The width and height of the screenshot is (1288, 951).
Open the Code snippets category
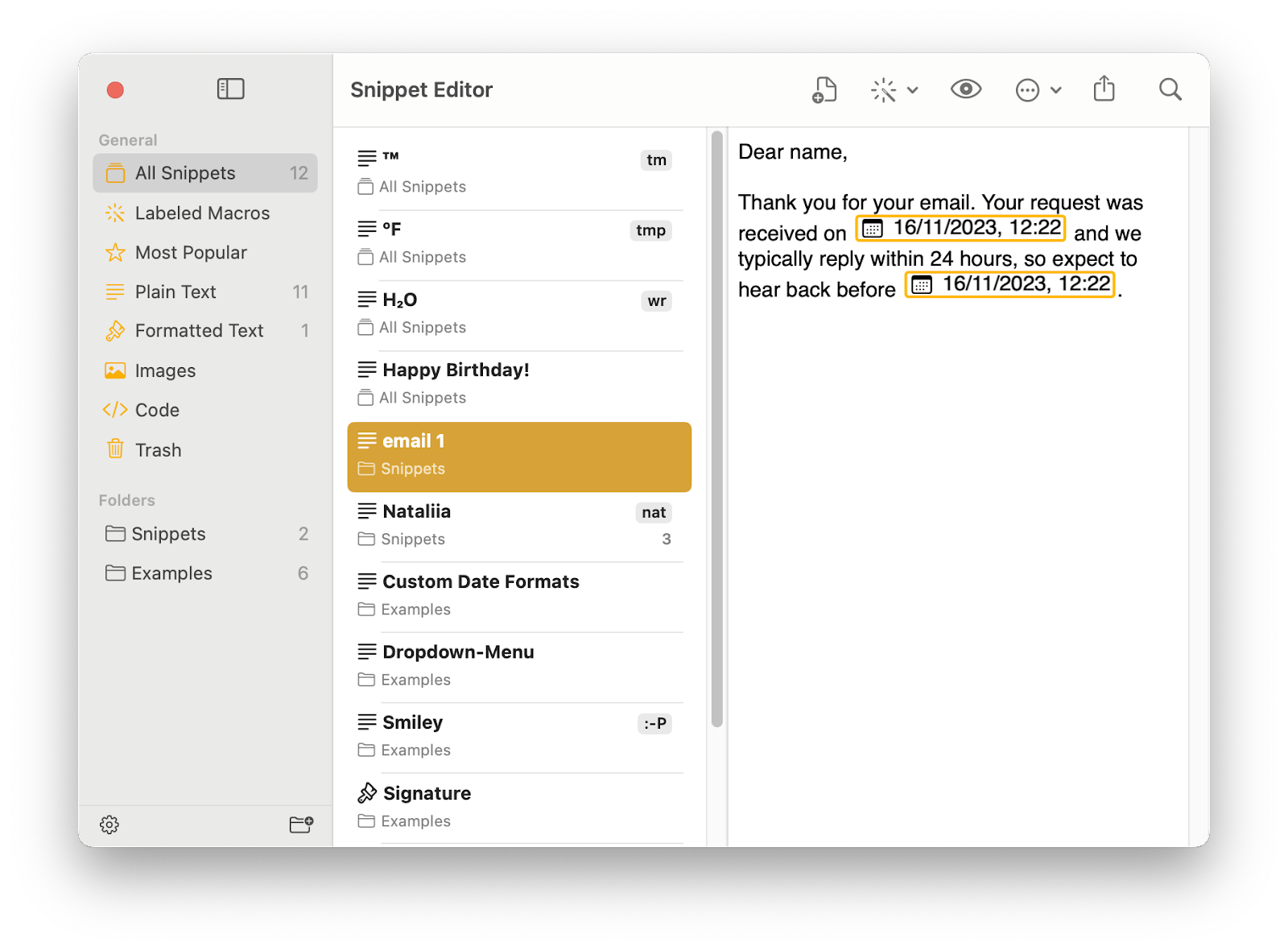(x=205, y=410)
